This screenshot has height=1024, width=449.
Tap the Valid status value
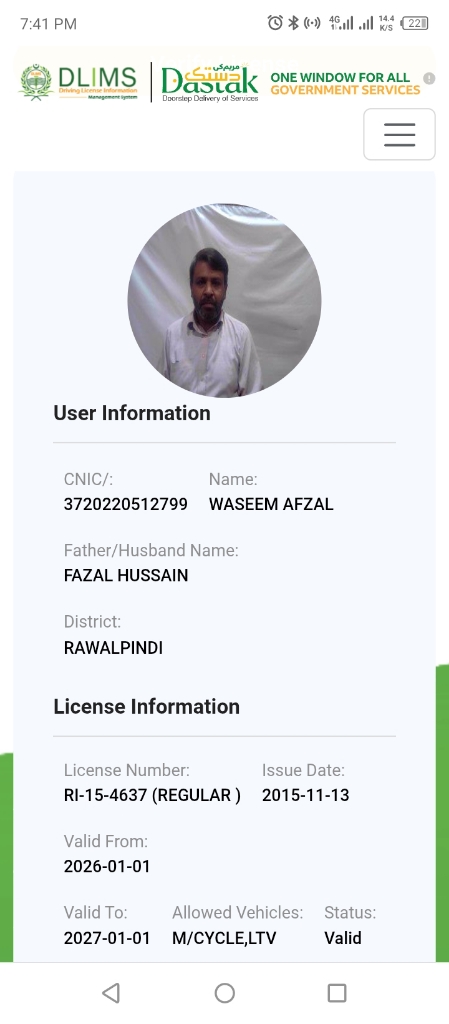(343, 938)
